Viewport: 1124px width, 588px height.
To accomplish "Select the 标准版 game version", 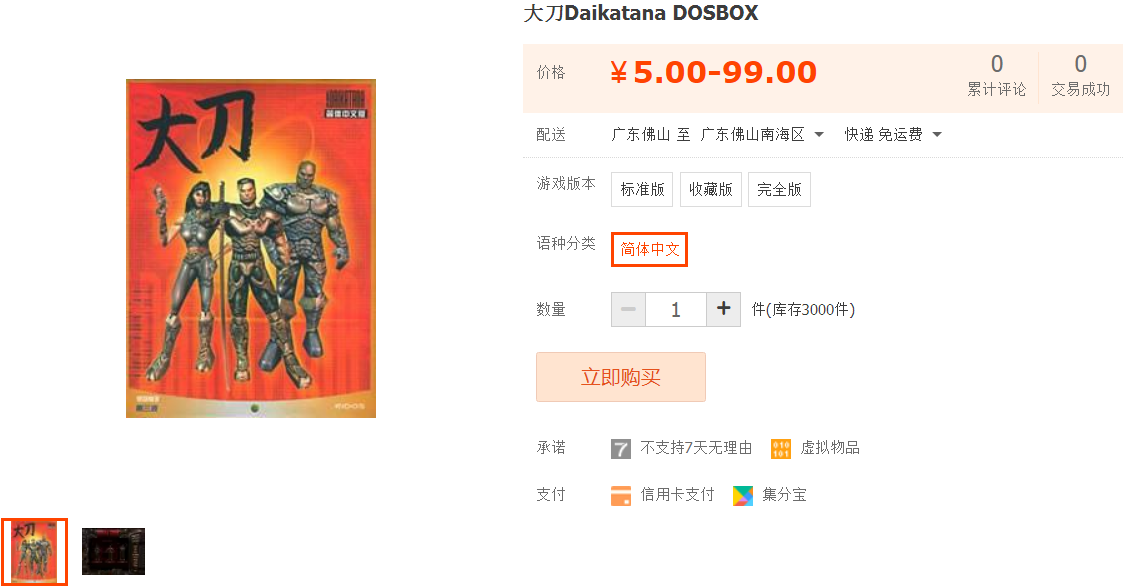I will click(642, 189).
